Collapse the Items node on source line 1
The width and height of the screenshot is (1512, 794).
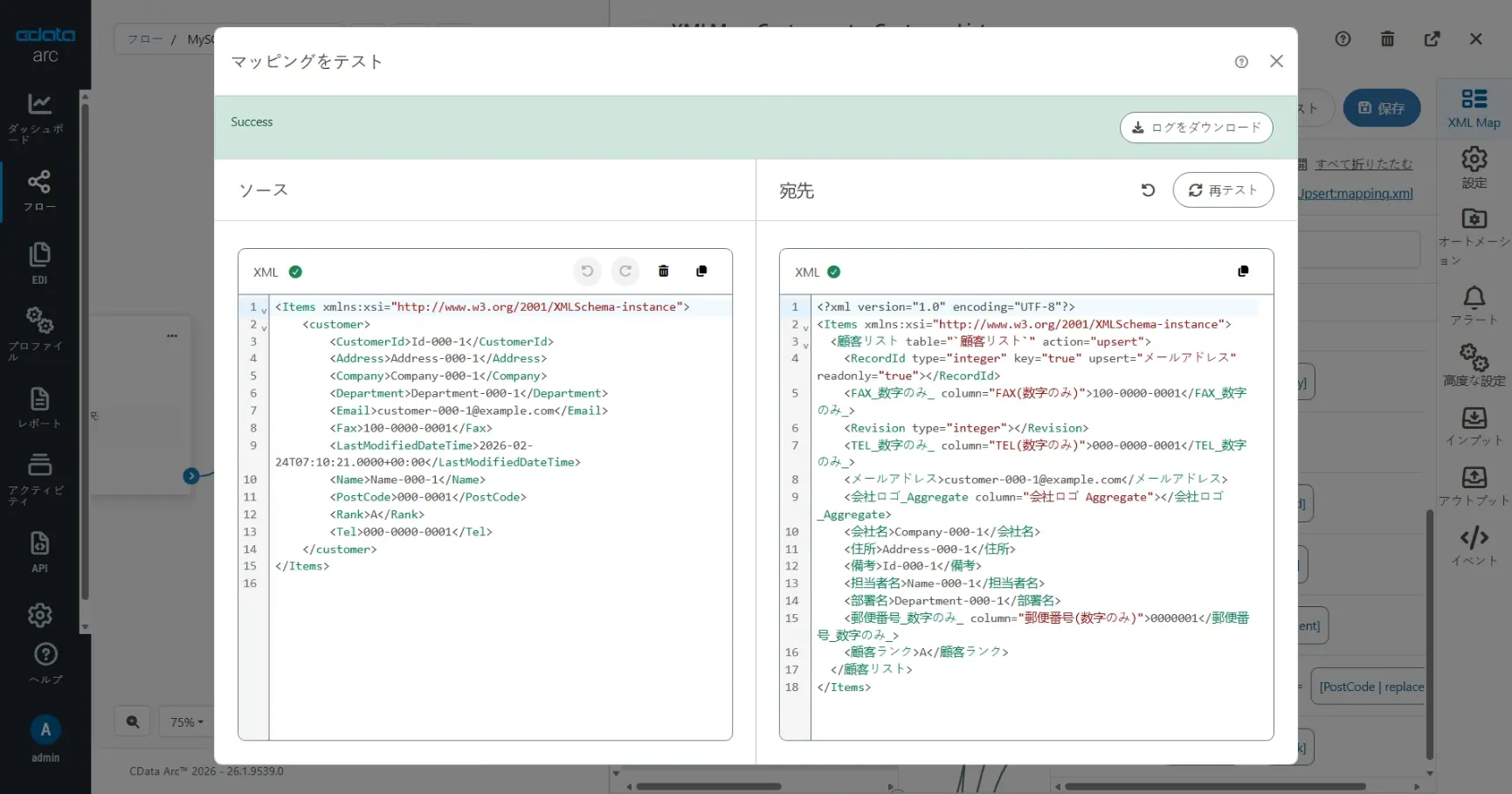point(264,310)
